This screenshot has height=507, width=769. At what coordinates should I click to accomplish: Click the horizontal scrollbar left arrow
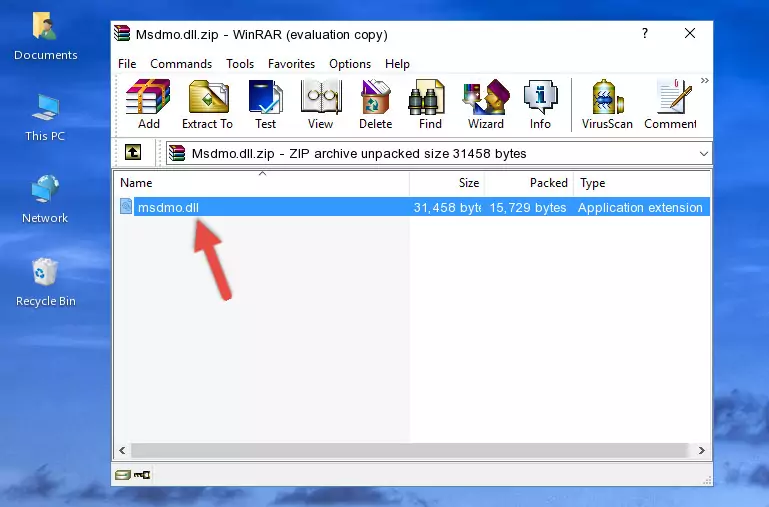122,450
